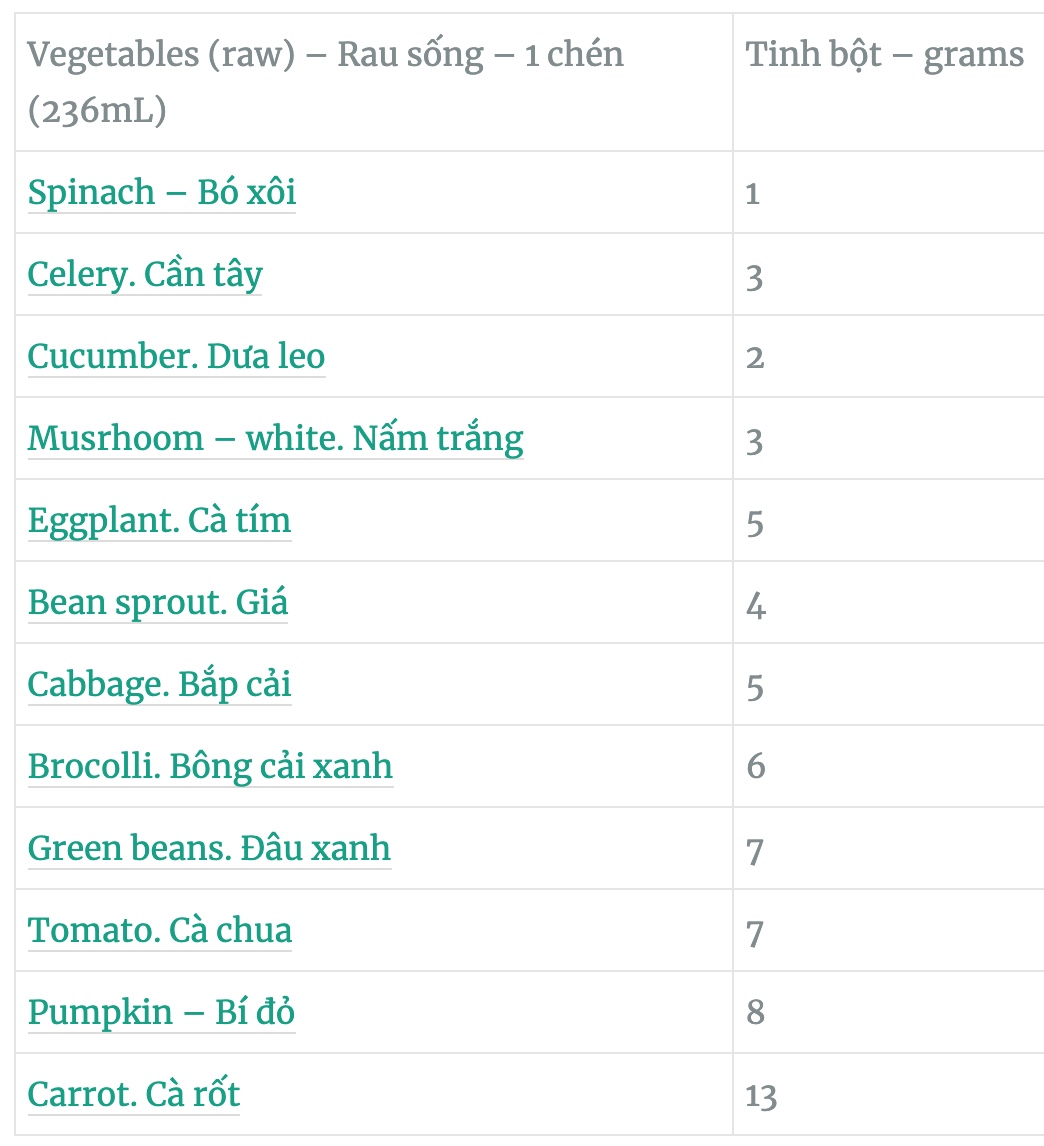Open the Green beans. Đâu xanh link
Screen dimensions: 1044x1146
[x=209, y=848]
